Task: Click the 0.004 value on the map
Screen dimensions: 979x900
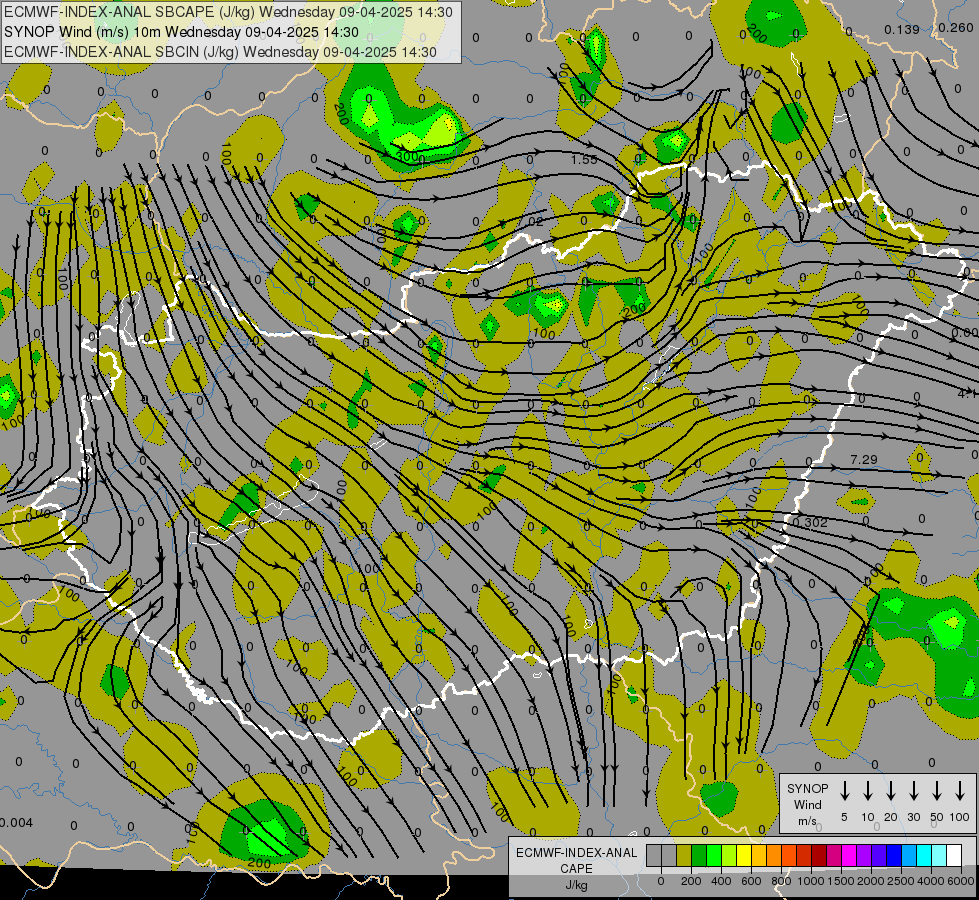Action: (16, 823)
